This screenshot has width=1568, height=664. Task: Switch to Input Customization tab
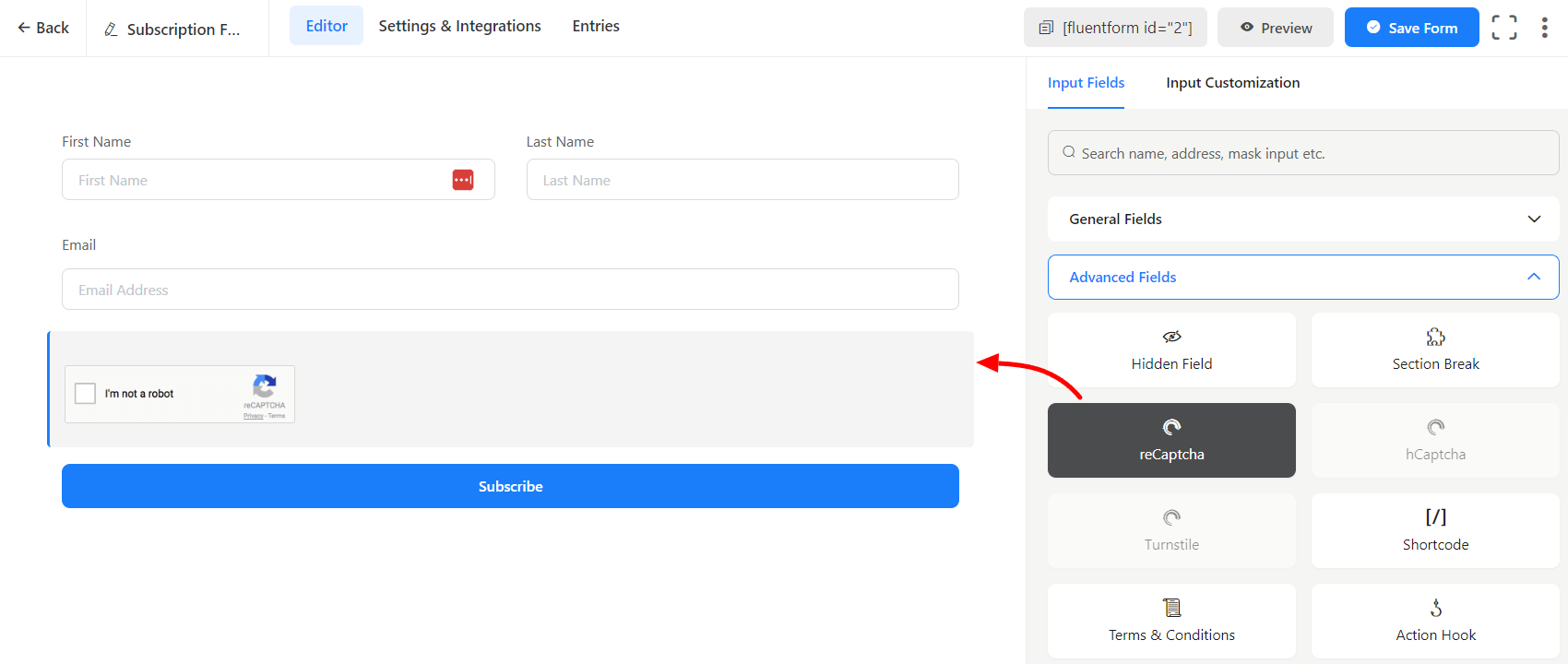1232,83
